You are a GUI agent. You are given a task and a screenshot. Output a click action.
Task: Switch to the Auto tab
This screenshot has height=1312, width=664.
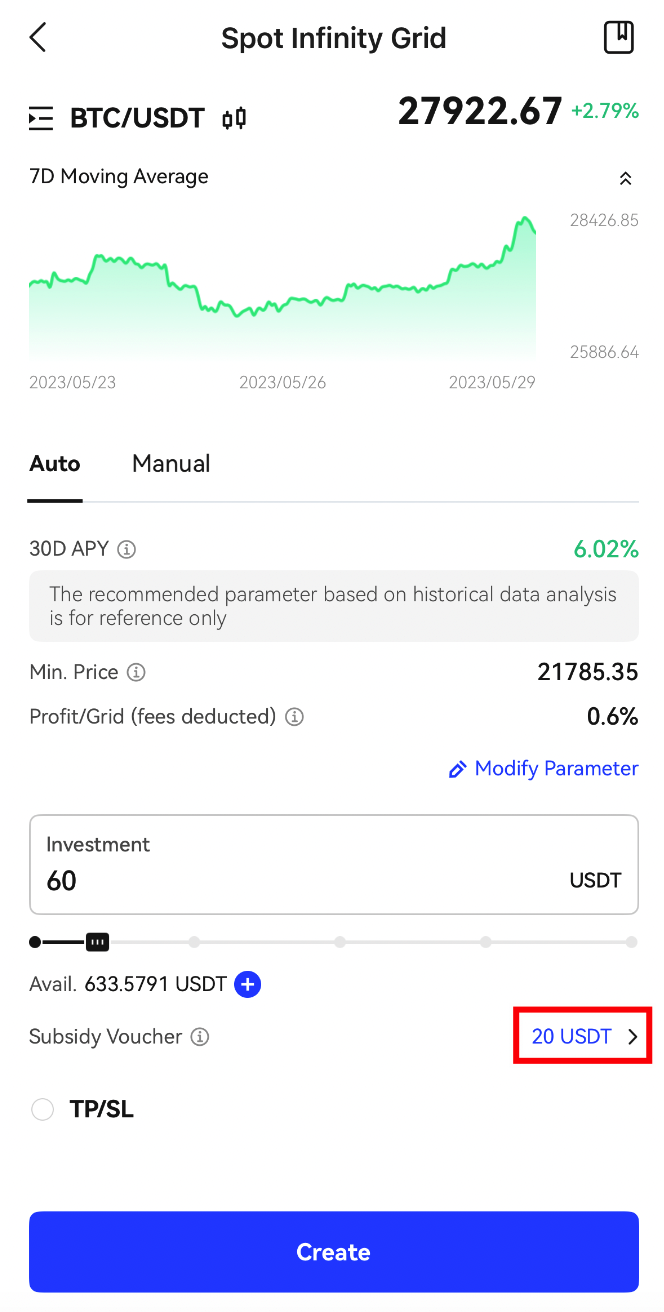[55, 464]
